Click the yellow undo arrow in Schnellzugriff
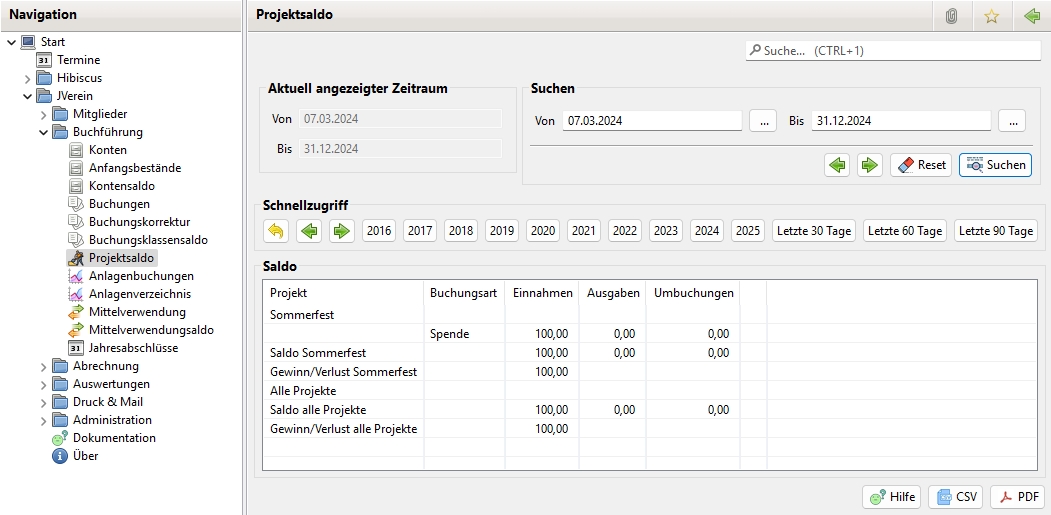The height and width of the screenshot is (515, 1051). tap(276, 231)
